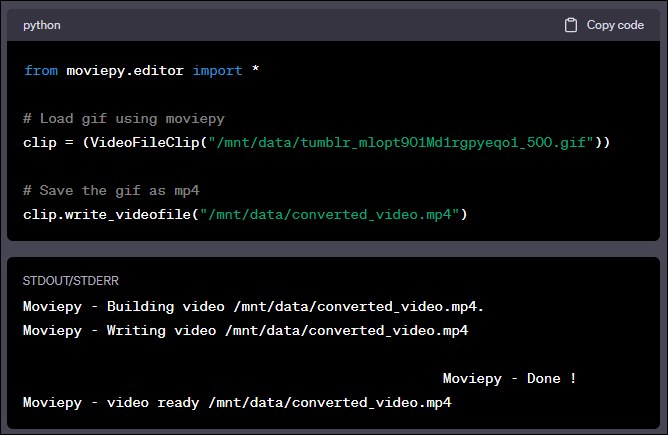Screen dimensions: 668x435
Task: Click the gif file path string
Action: 401,142
